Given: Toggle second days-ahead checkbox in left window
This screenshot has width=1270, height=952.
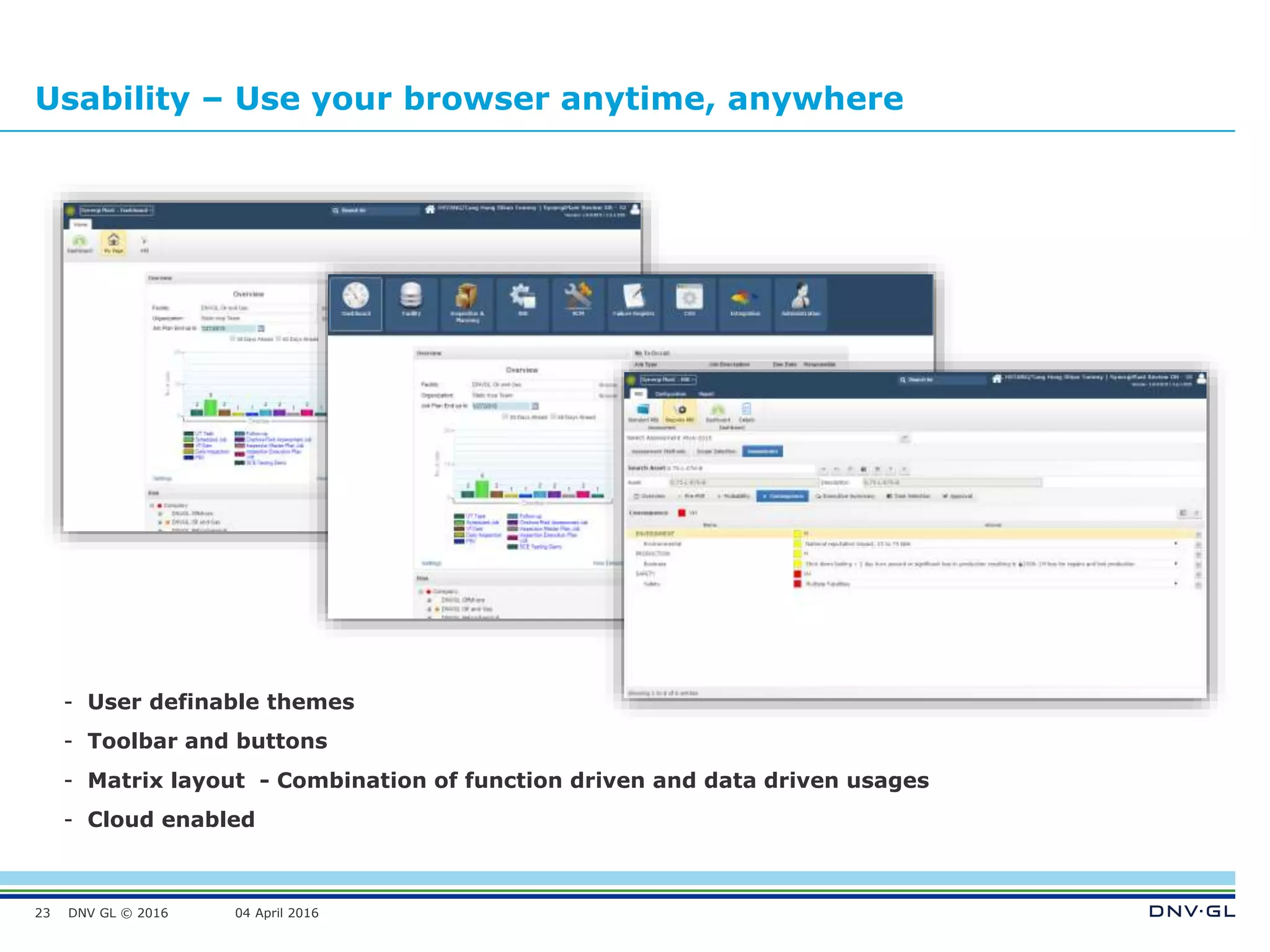Looking at the screenshot, I should [x=278, y=339].
